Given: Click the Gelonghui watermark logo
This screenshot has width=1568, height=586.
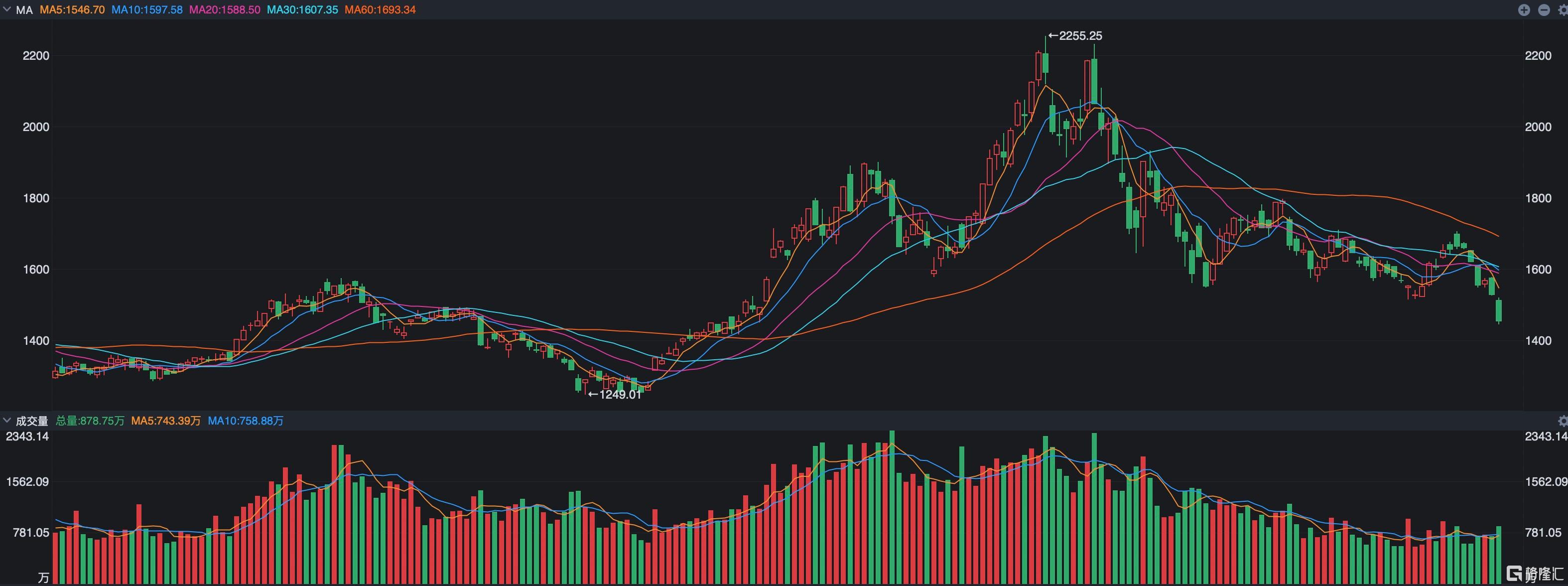Looking at the screenshot, I should point(1535,573).
